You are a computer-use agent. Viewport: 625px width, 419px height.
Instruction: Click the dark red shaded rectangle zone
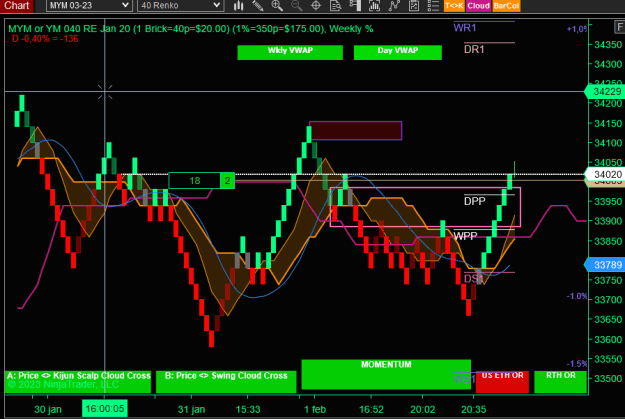(x=356, y=130)
